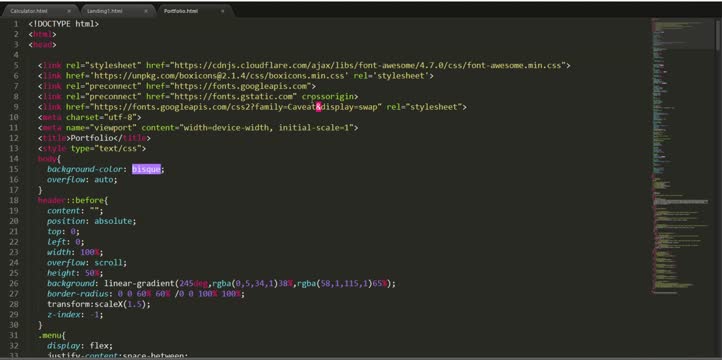Click the 'charset="utf-8"' attribute

[101, 117]
